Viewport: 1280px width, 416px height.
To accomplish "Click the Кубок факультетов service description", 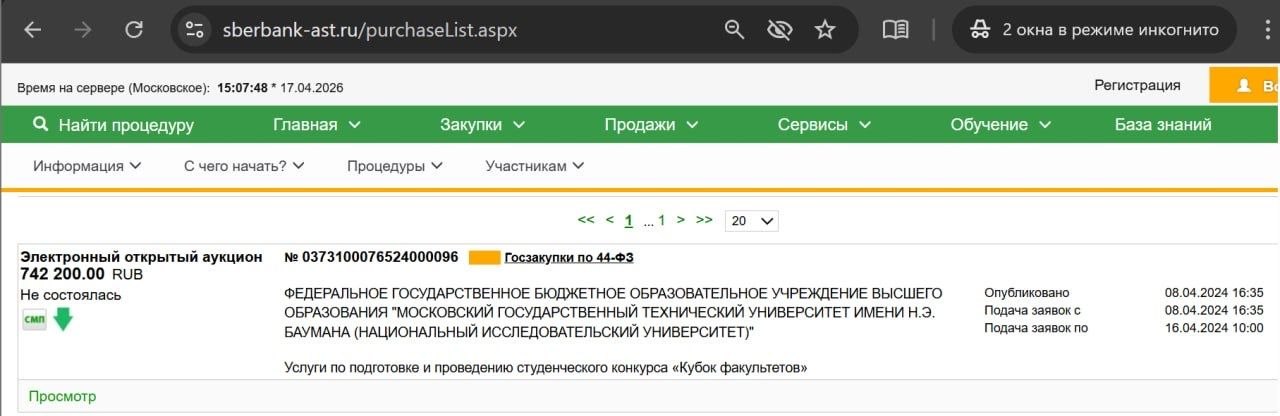I will point(546,368).
